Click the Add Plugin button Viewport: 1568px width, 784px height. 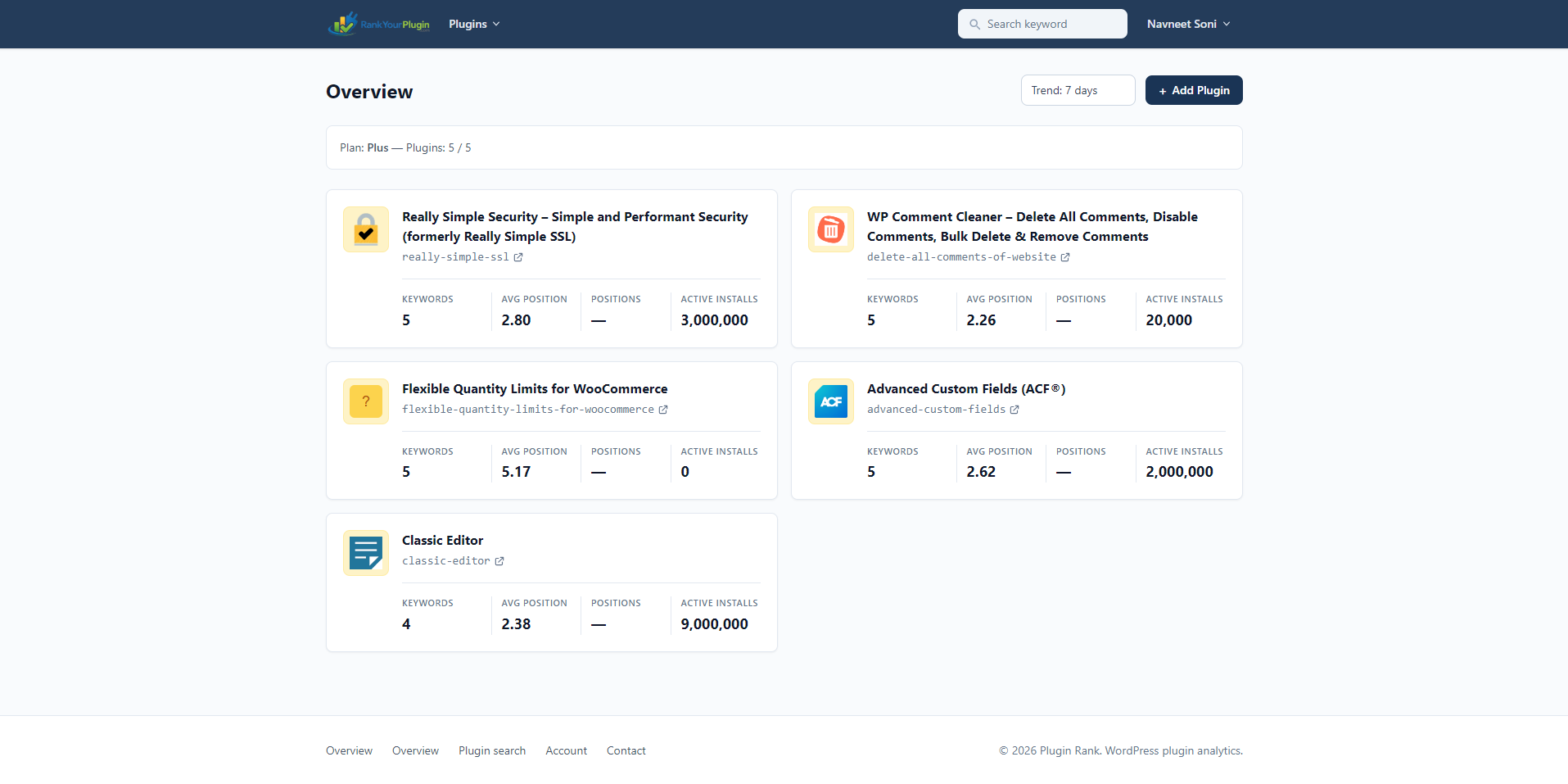click(x=1193, y=90)
